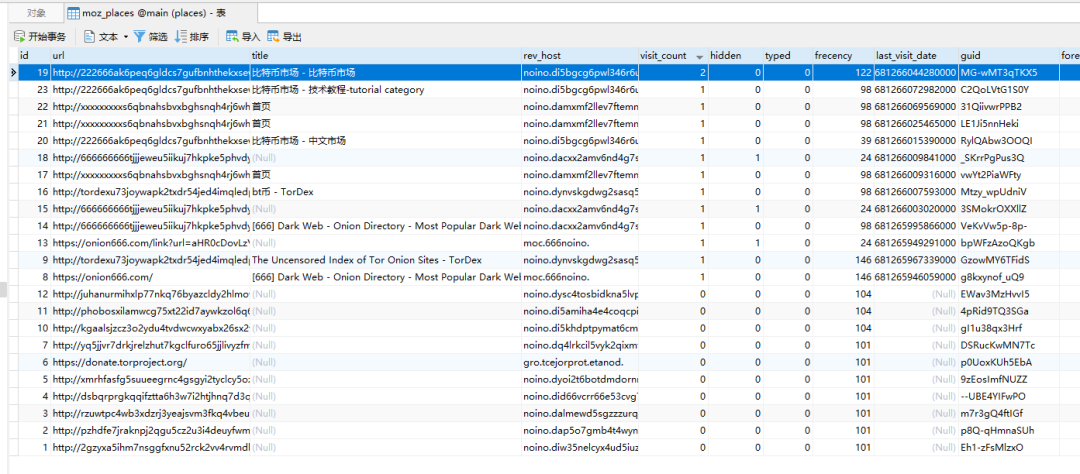Click the Begin Transaction (开始事务) icon
This screenshot has height=474, width=1080.
(x=19, y=37)
